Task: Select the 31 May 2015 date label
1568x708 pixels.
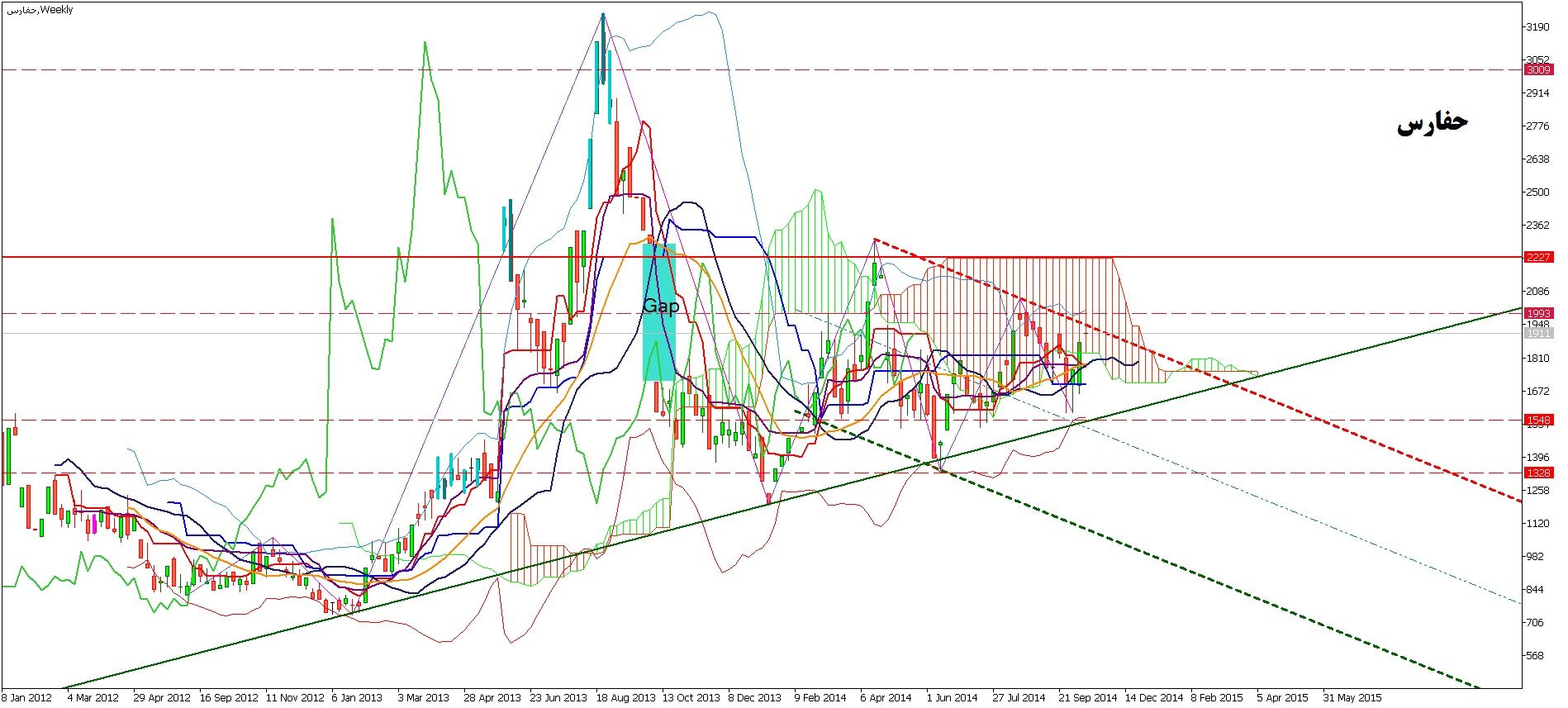Action: click(1352, 697)
